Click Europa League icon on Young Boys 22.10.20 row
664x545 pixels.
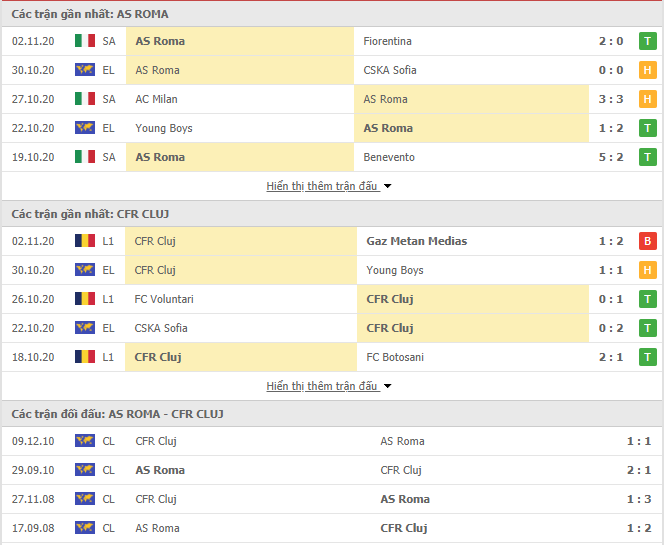point(85,127)
